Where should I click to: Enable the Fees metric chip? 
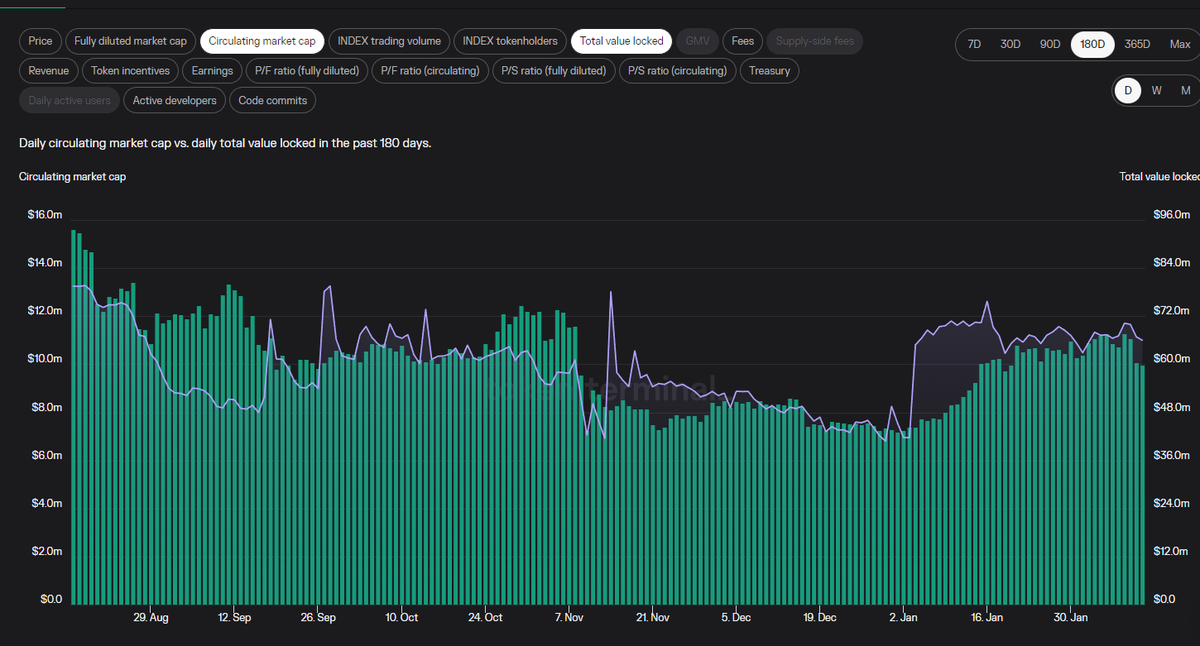[742, 41]
